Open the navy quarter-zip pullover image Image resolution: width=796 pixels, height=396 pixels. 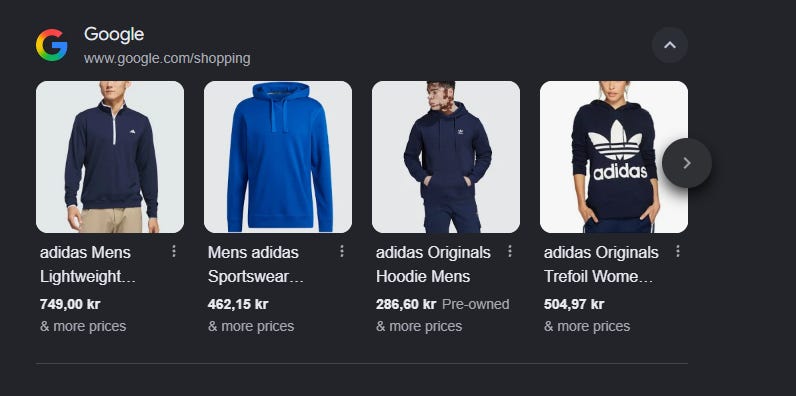tap(110, 157)
